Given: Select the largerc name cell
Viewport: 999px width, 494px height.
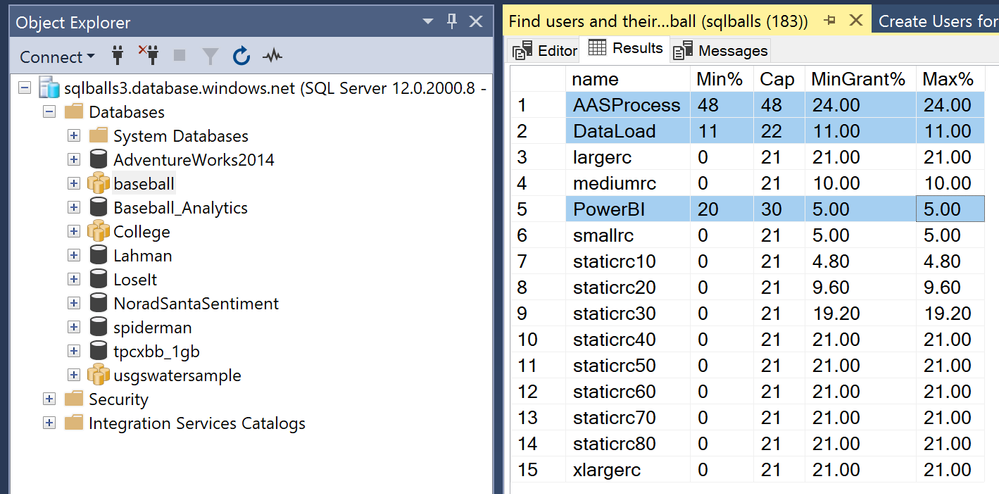Looking at the screenshot, I should click(628, 157).
